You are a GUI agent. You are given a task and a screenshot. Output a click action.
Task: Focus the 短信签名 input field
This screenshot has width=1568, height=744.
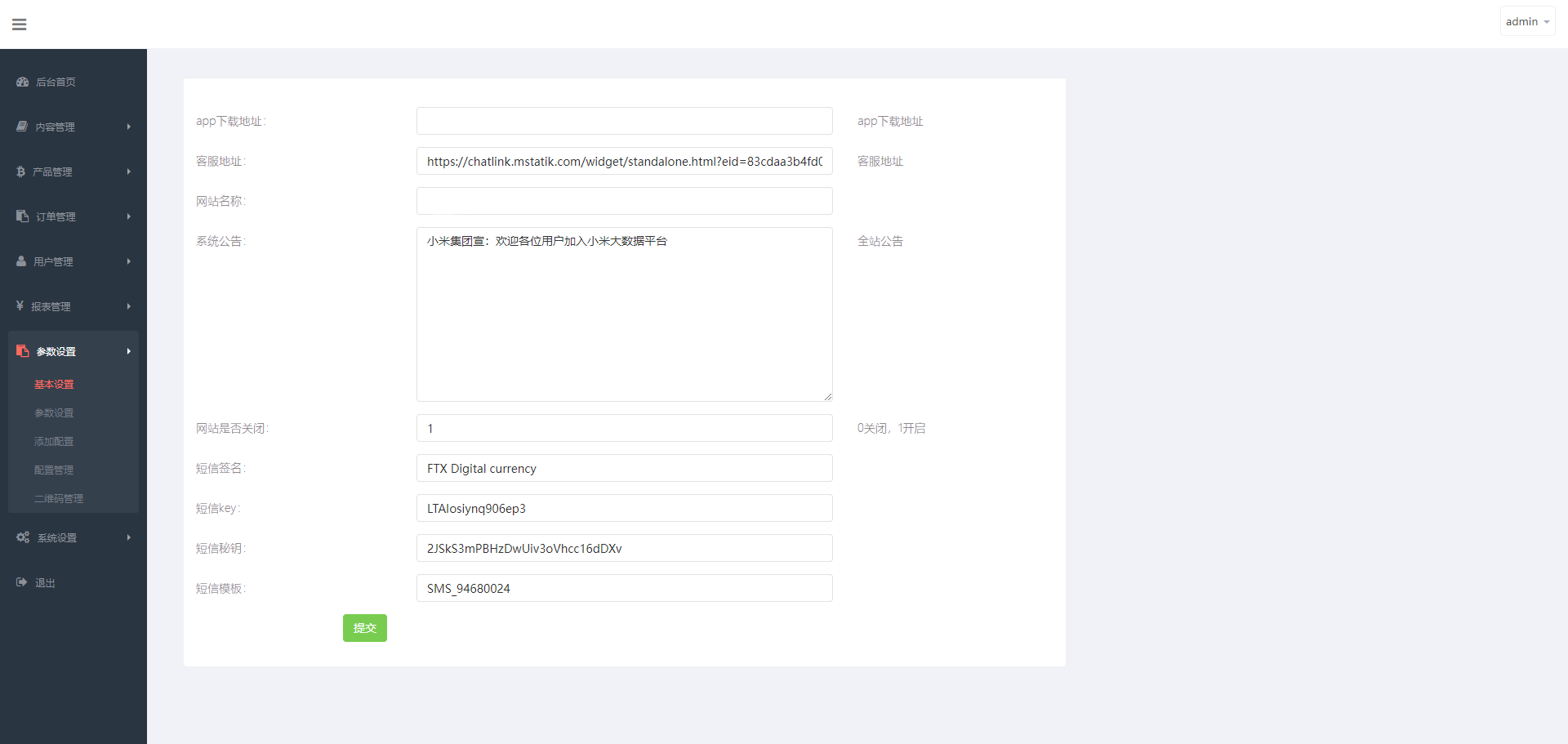tap(625, 468)
